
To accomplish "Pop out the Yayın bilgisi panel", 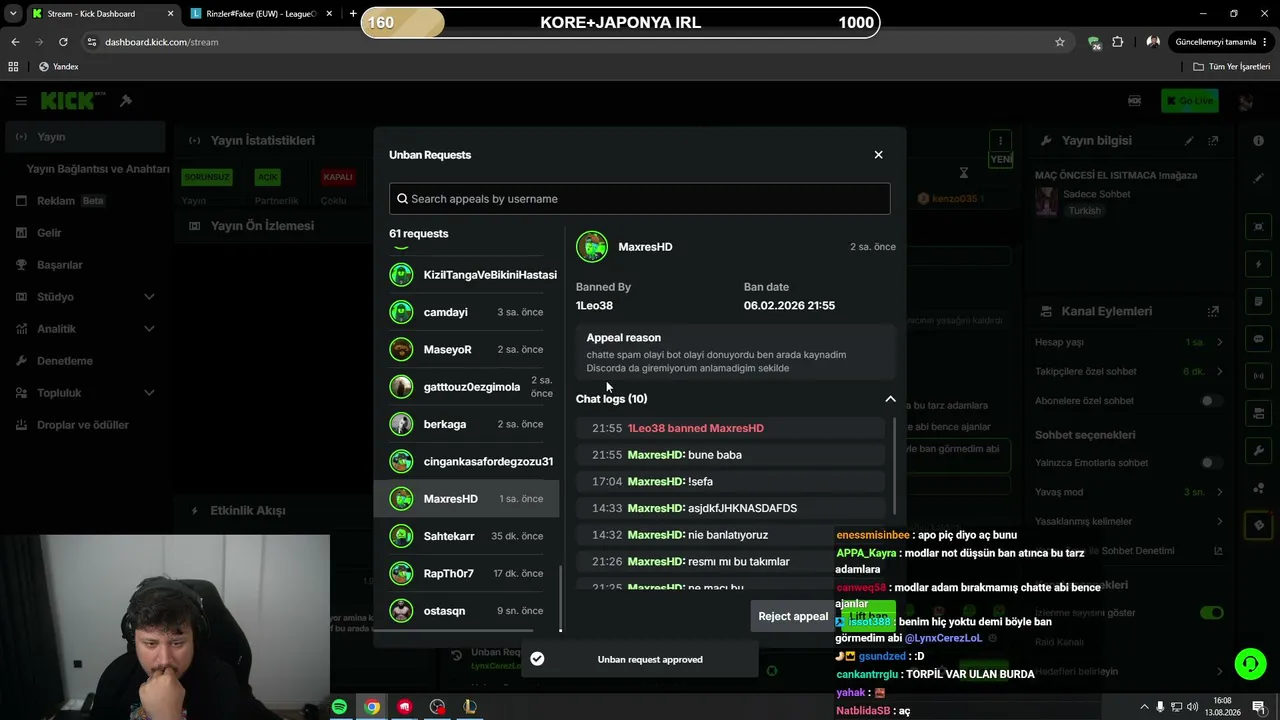I will click(x=1213, y=141).
